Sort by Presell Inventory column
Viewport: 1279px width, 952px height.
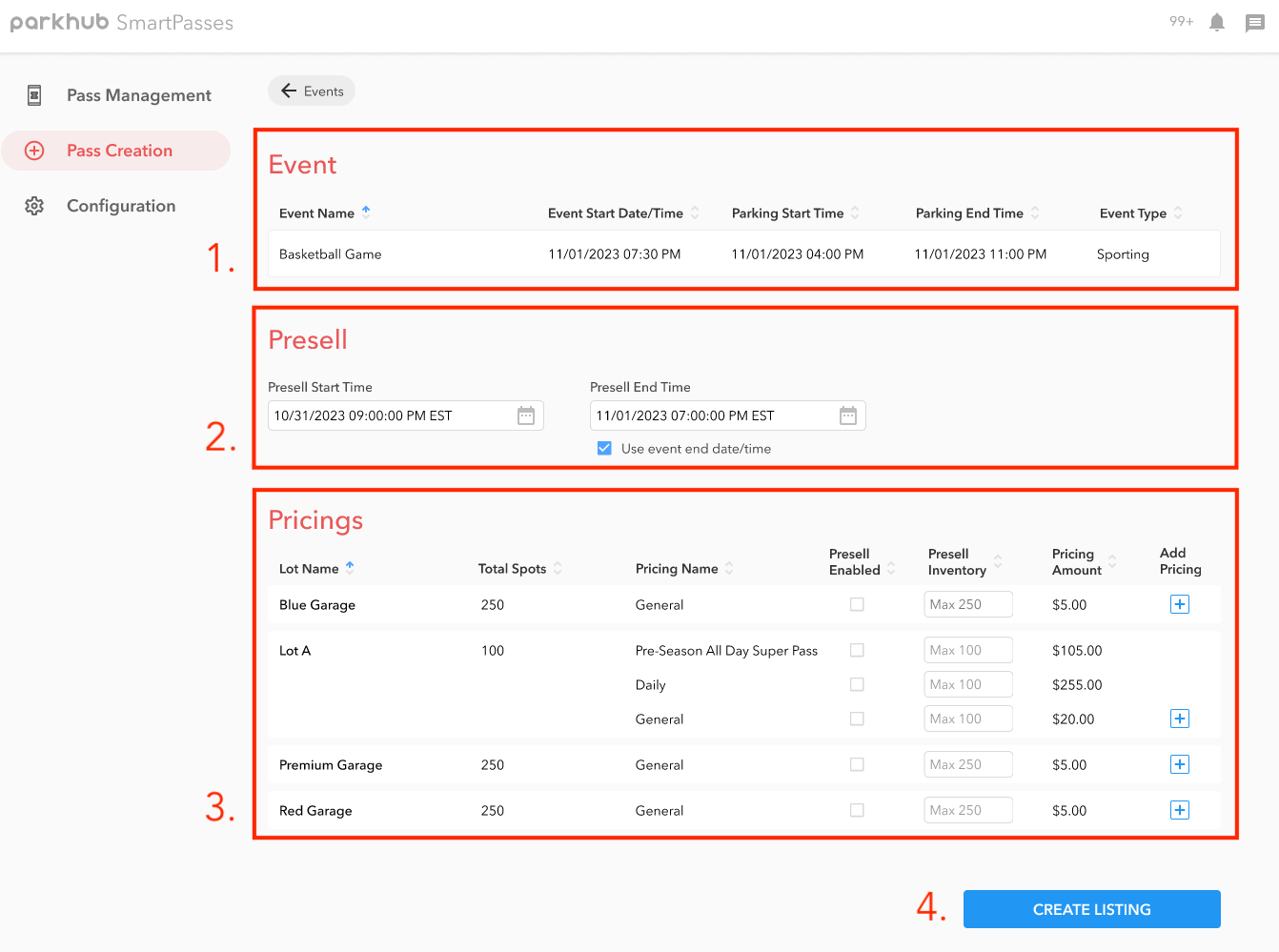(x=998, y=561)
